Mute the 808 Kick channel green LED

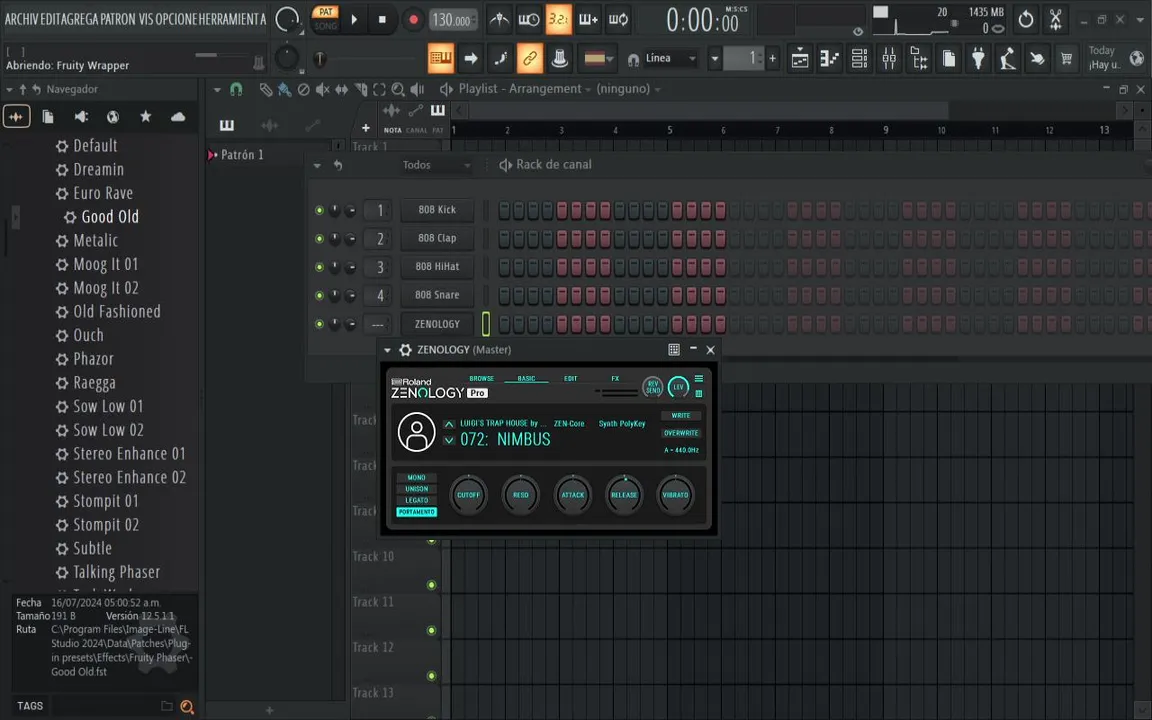point(319,210)
